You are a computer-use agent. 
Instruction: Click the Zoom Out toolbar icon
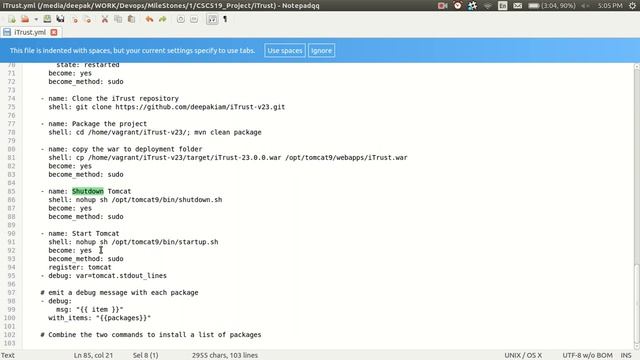[x=194, y=19]
